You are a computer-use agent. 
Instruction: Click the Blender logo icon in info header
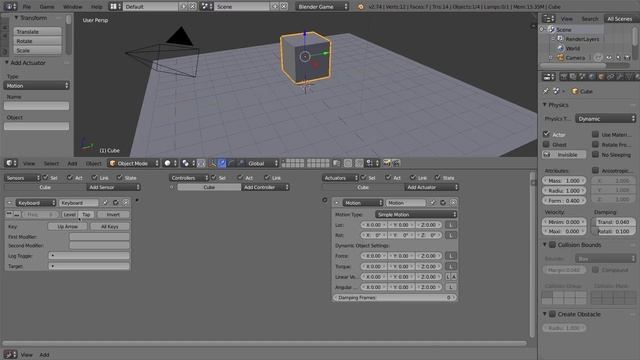360,7
